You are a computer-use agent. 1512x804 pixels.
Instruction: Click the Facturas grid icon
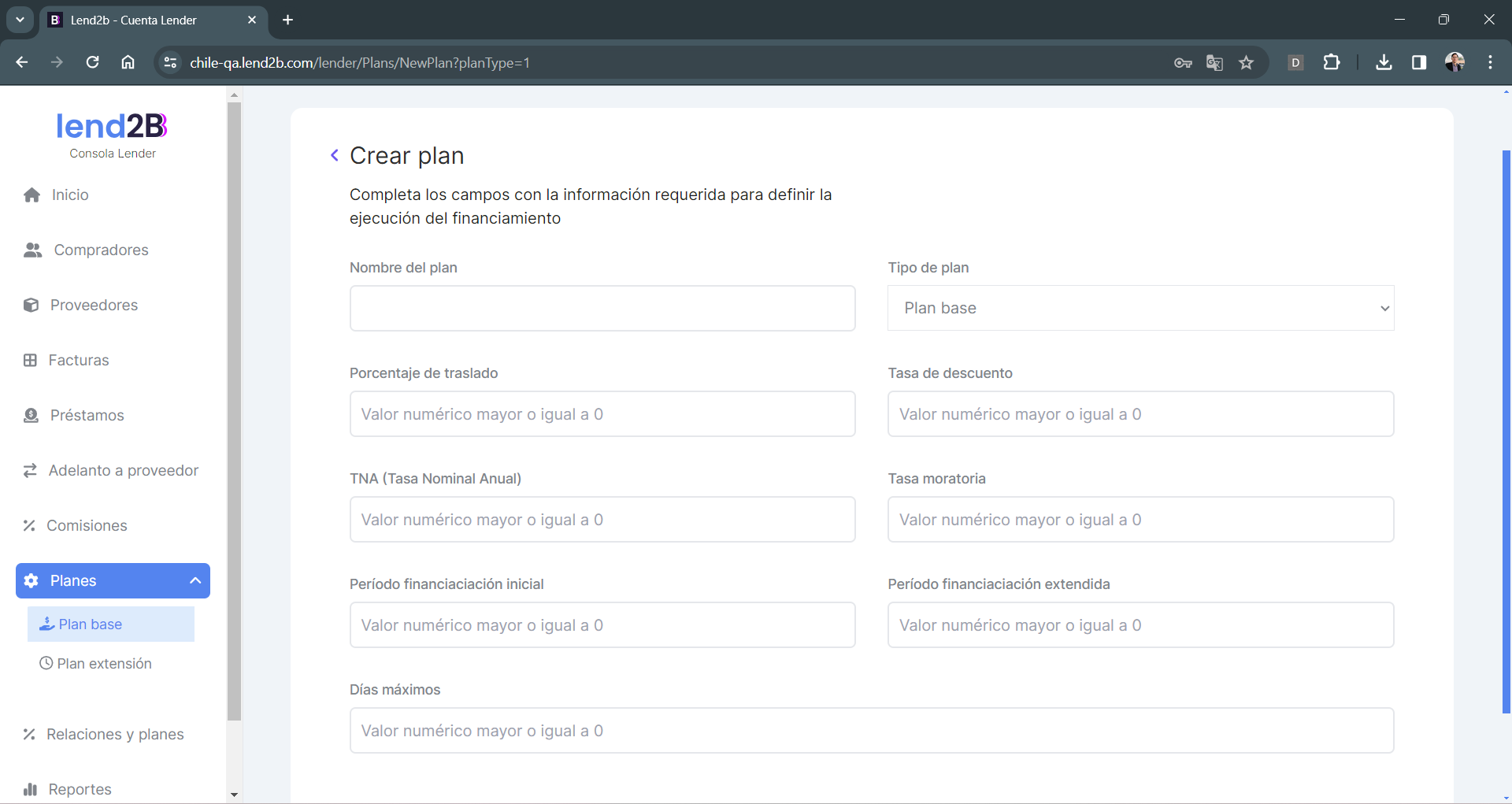click(x=30, y=361)
